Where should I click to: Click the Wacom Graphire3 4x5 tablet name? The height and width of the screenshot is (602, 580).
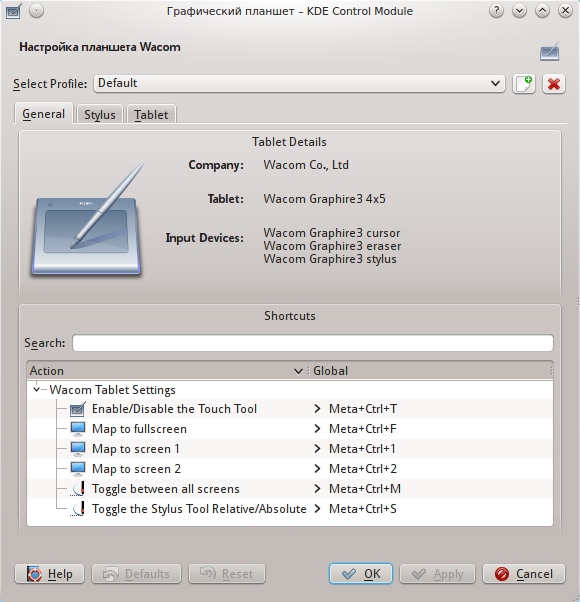[x=324, y=199]
